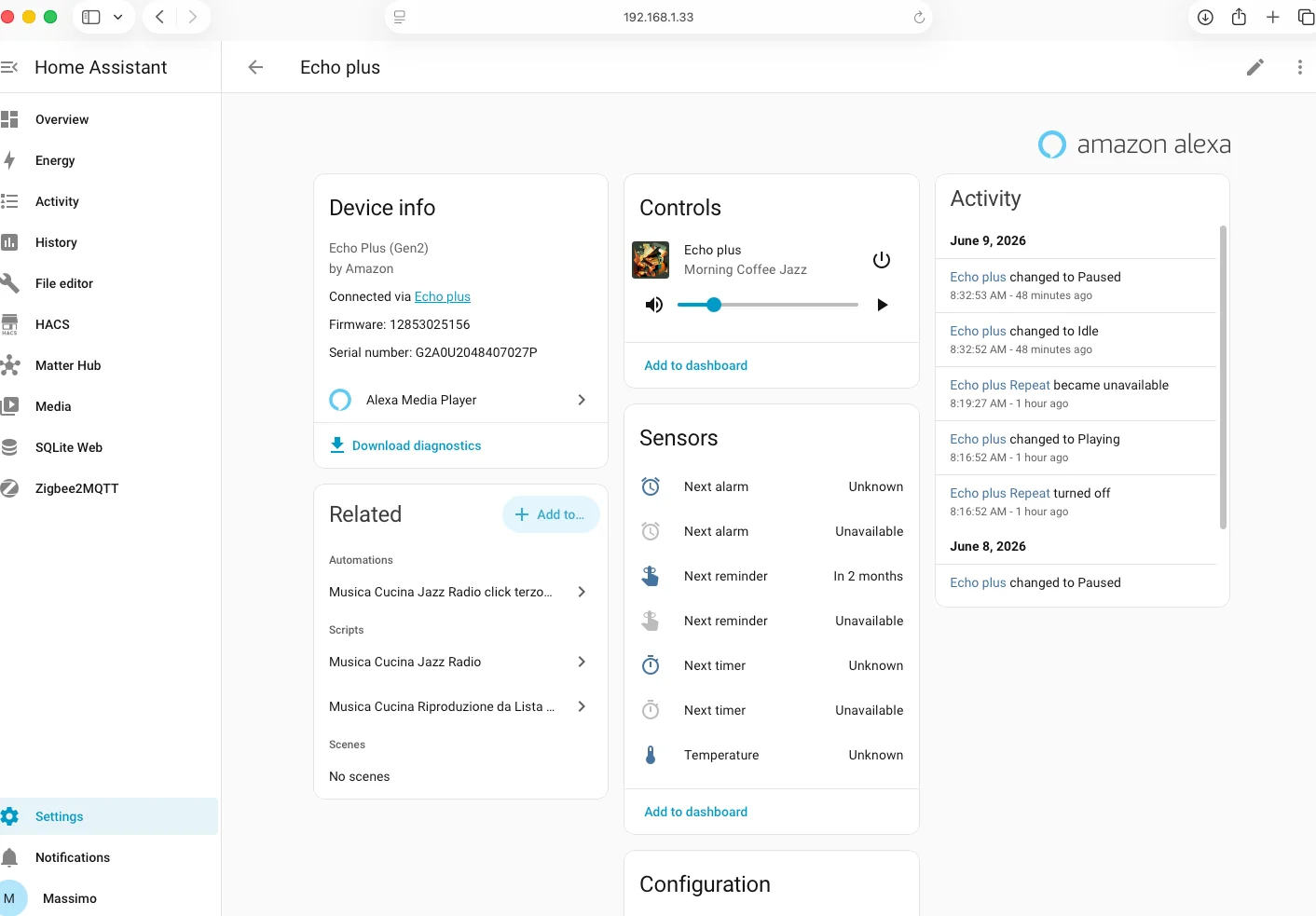Open Musica Cucina Jazz Radio click terzo automation
The width and height of the screenshot is (1316, 916).
pos(460,592)
